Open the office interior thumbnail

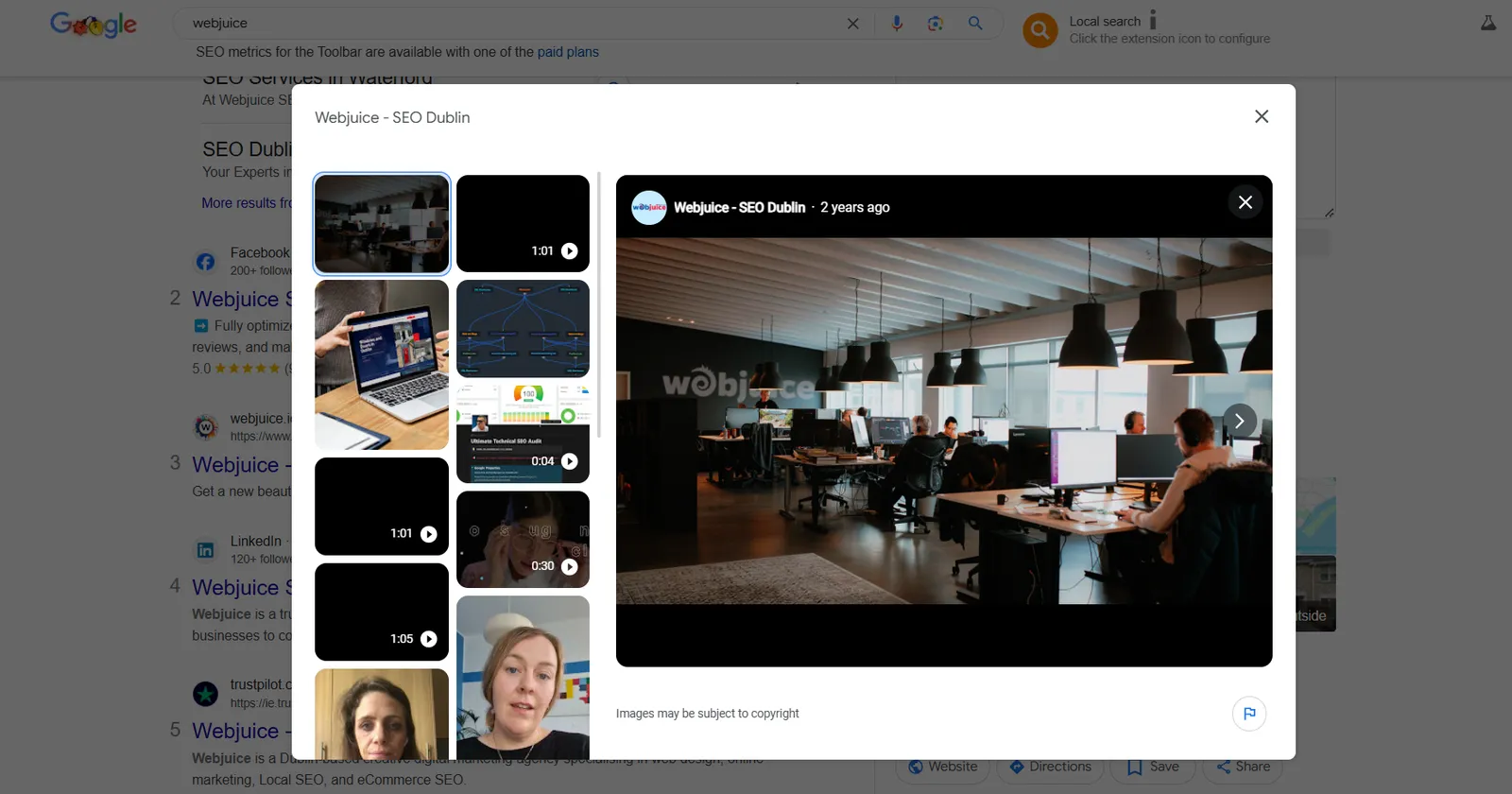382,224
